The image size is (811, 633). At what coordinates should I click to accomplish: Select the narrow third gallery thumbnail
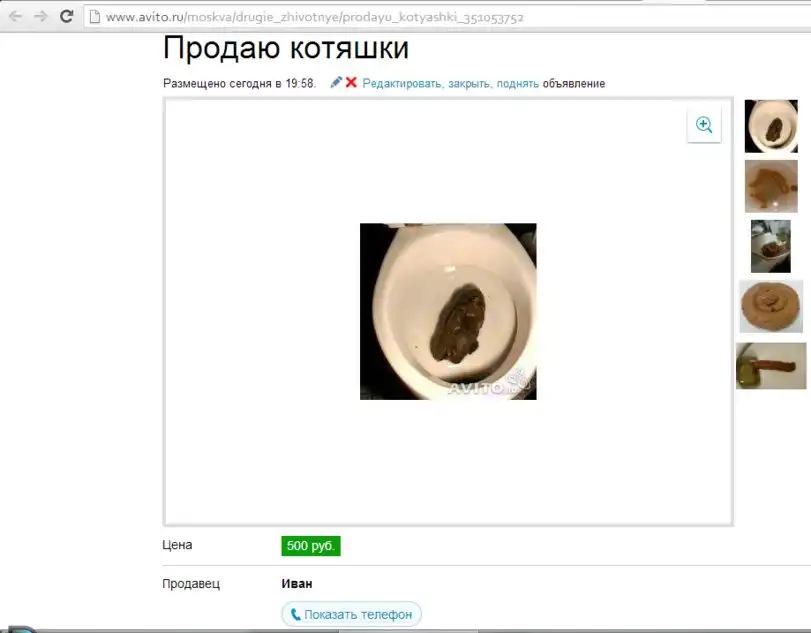point(771,246)
